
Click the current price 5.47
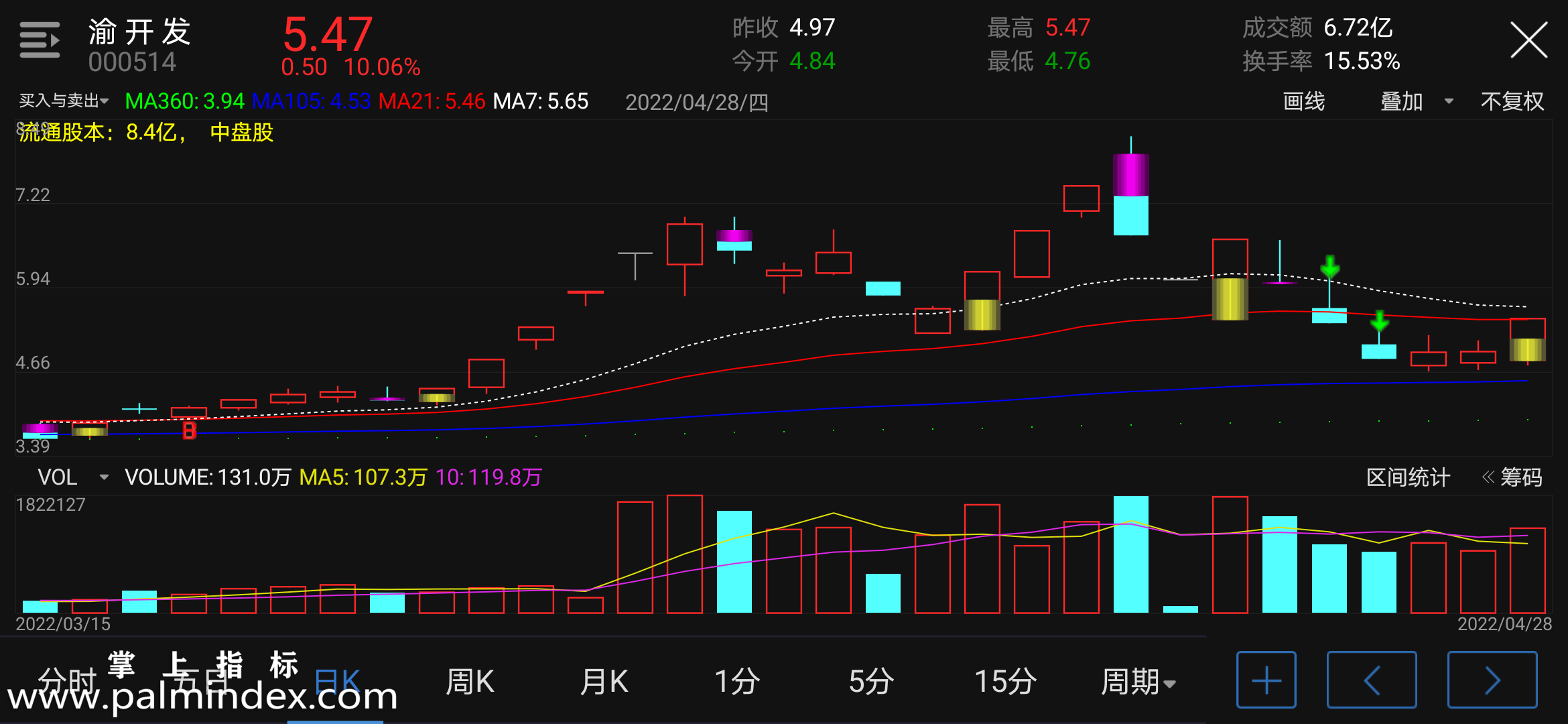pyautogui.click(x=328, y=34)
